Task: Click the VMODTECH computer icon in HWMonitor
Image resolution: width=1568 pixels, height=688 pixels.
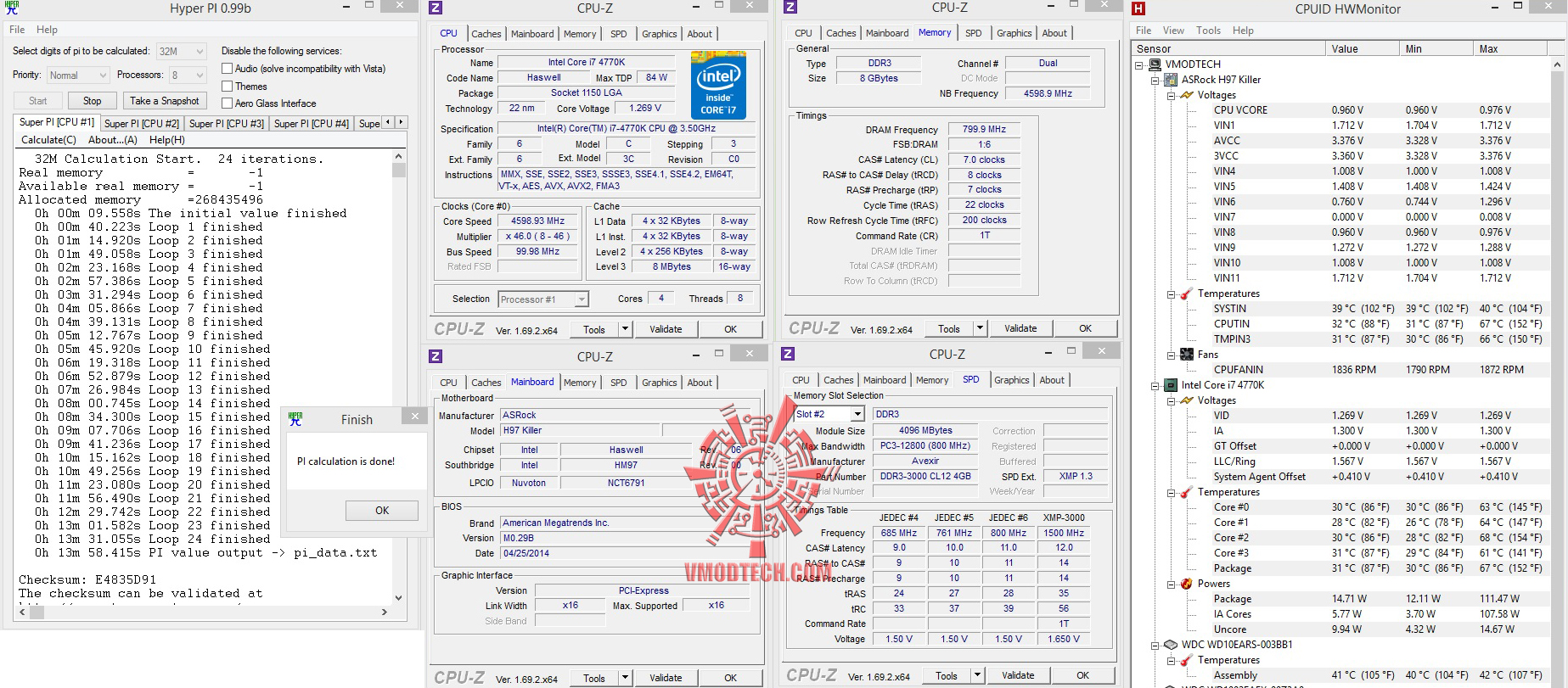Action: [1155, 64]
